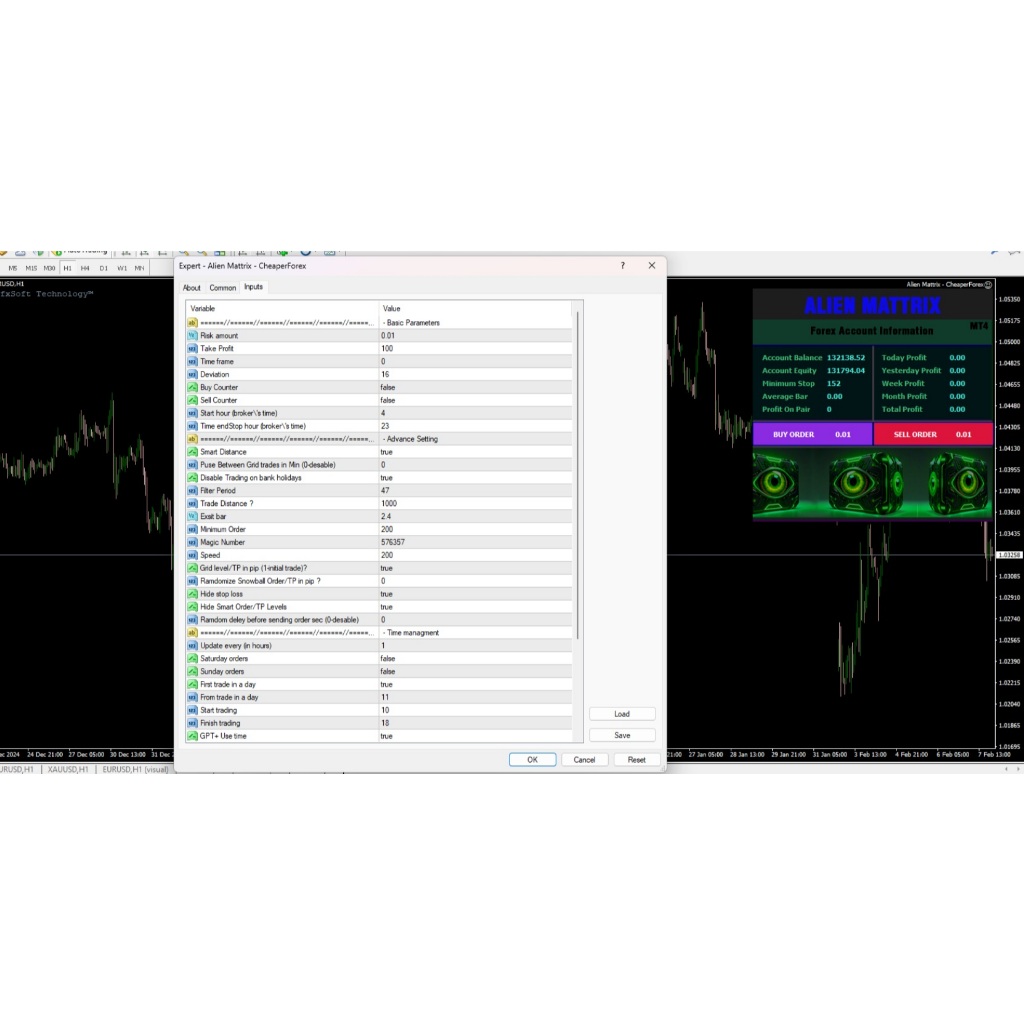Toggle the Hide stop loss true value
The width and height of the screenshot is (1024, 1024).
pyautogui.click(x=475, y=594)
